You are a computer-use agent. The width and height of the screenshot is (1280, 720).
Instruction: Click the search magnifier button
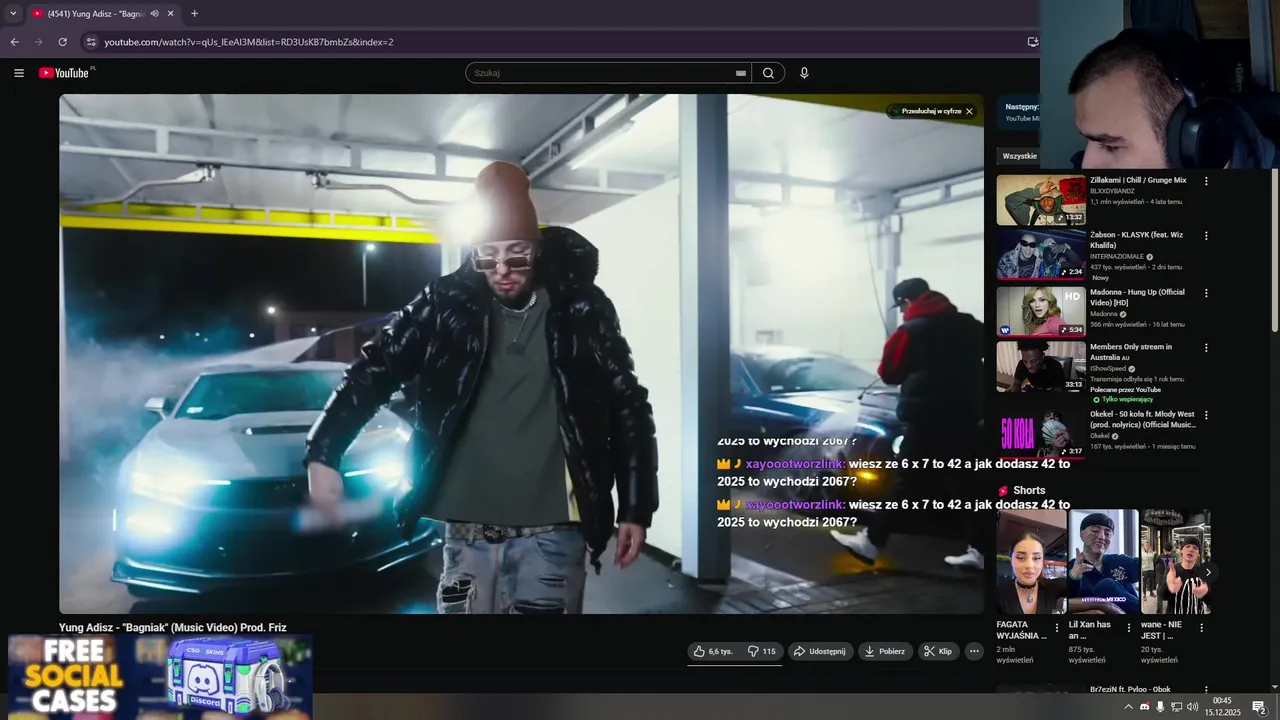pos(768,73)
